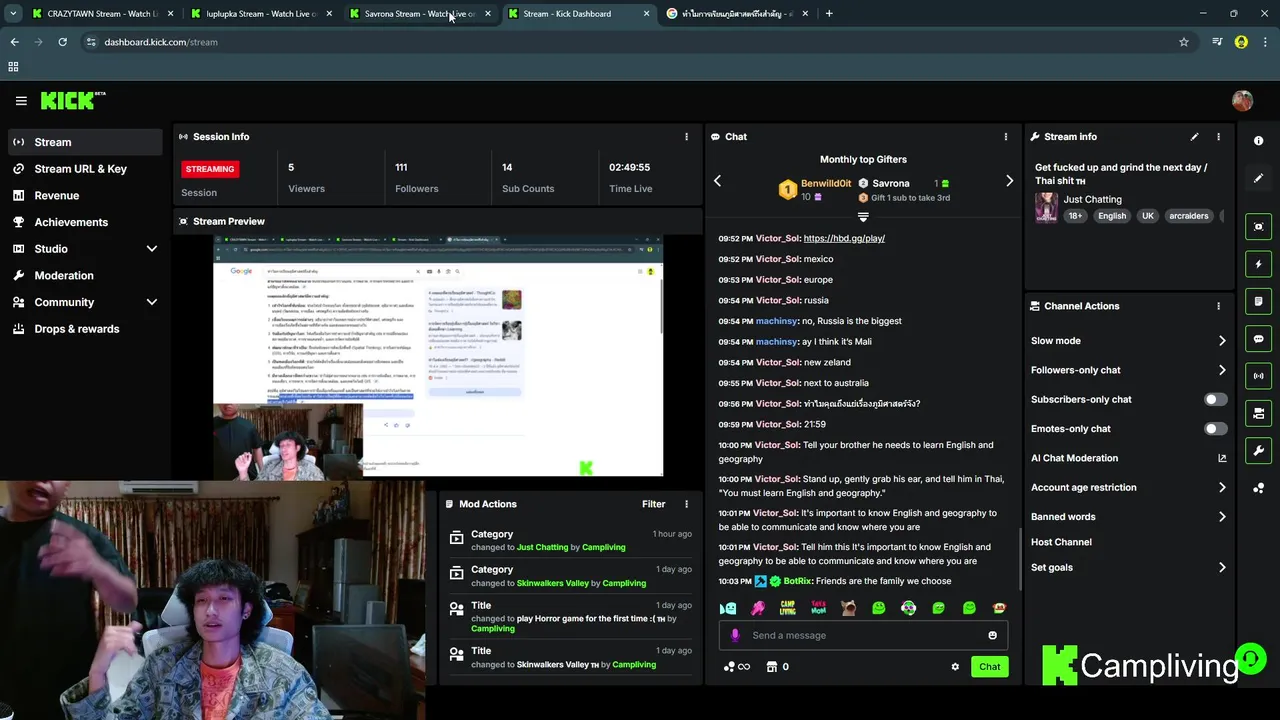Screen dimensions: 1280x720
Task: Click the green Chat send button
Action: pos(989,667)
